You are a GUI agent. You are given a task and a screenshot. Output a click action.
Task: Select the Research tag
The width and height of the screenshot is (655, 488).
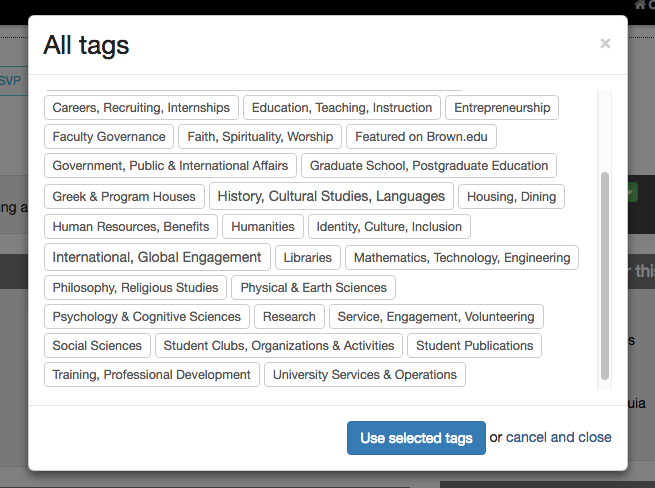point(289,317)
